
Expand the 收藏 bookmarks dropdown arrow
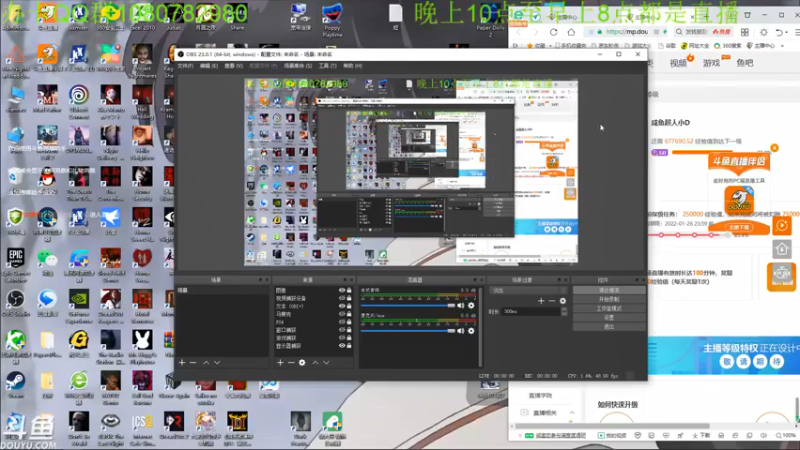(551, 46)
